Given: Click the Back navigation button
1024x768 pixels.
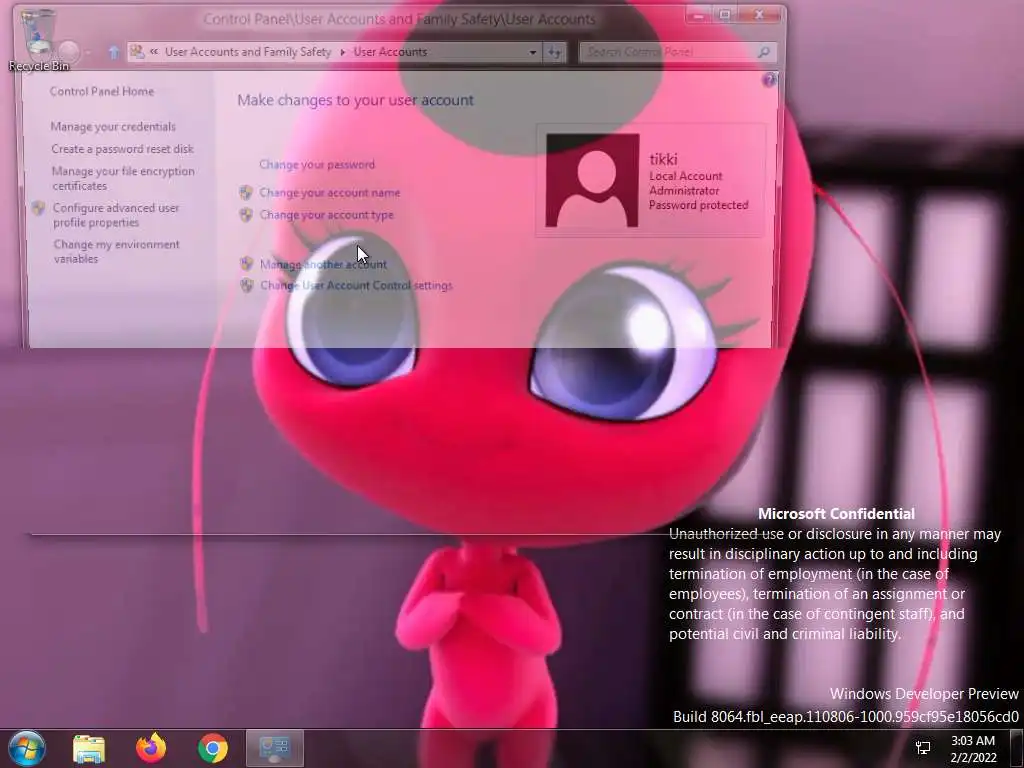Looking at the screenshot, I should tap(42, 52).
